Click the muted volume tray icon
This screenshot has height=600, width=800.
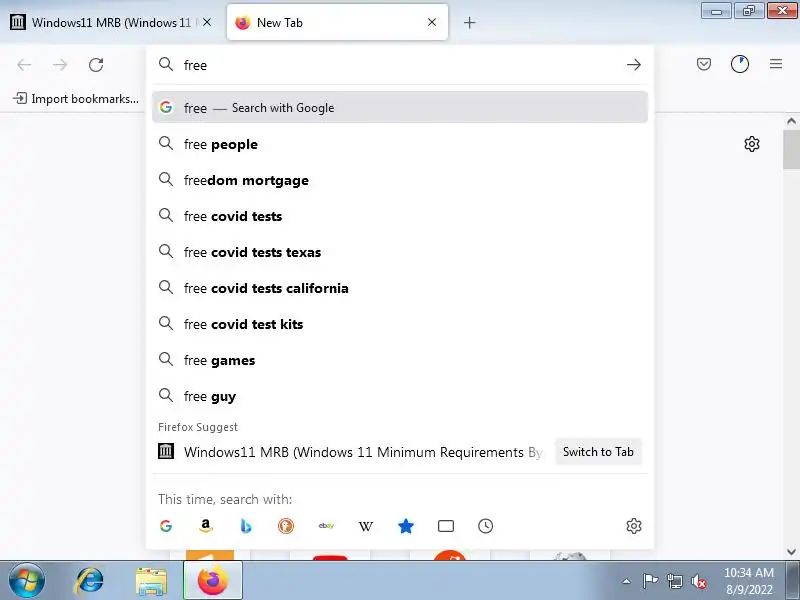[698, 581]
